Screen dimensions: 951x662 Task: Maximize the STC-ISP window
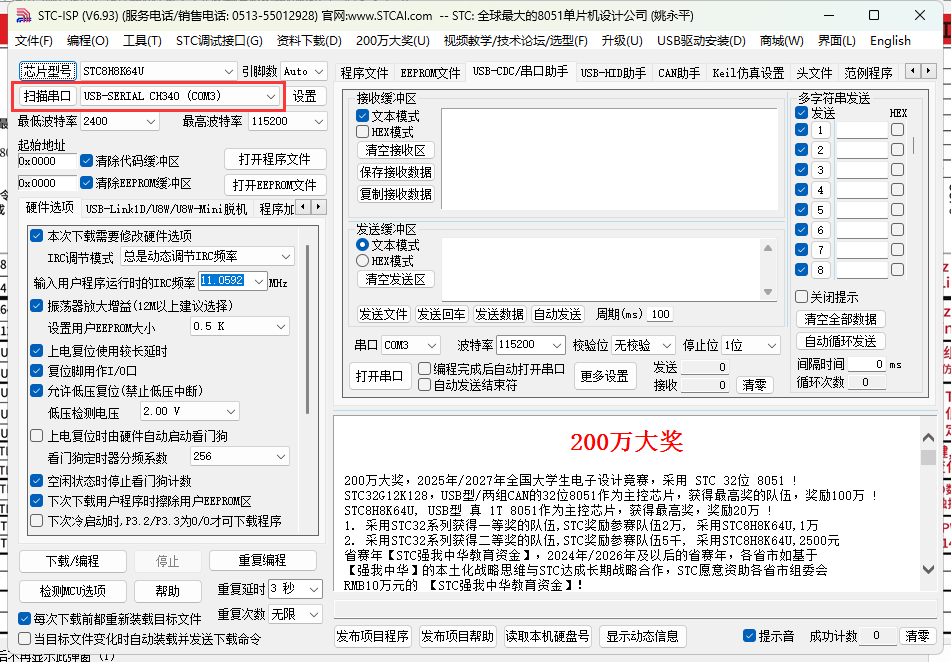coord(874,15)
